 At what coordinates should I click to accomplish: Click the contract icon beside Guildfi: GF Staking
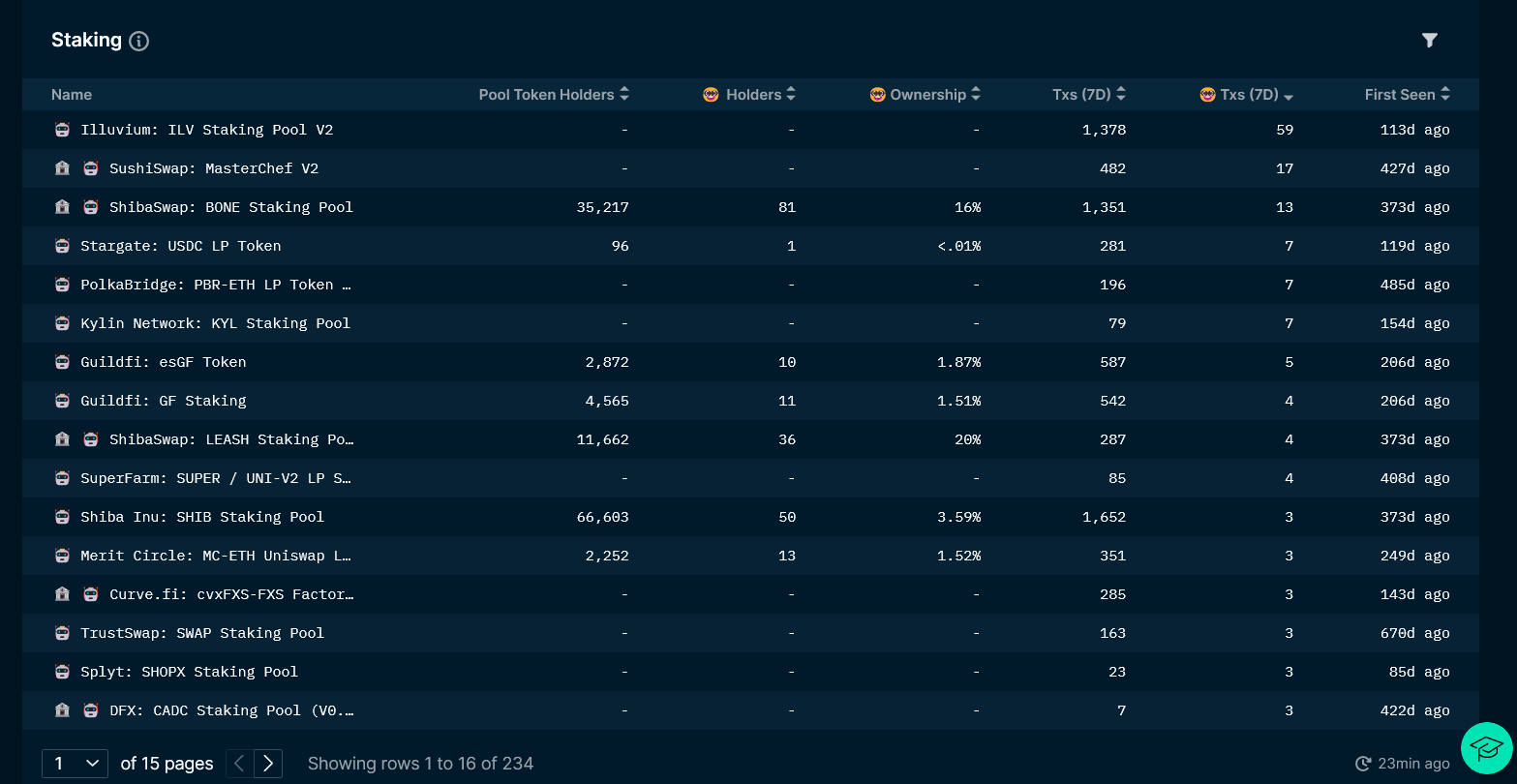click(62, 401)
